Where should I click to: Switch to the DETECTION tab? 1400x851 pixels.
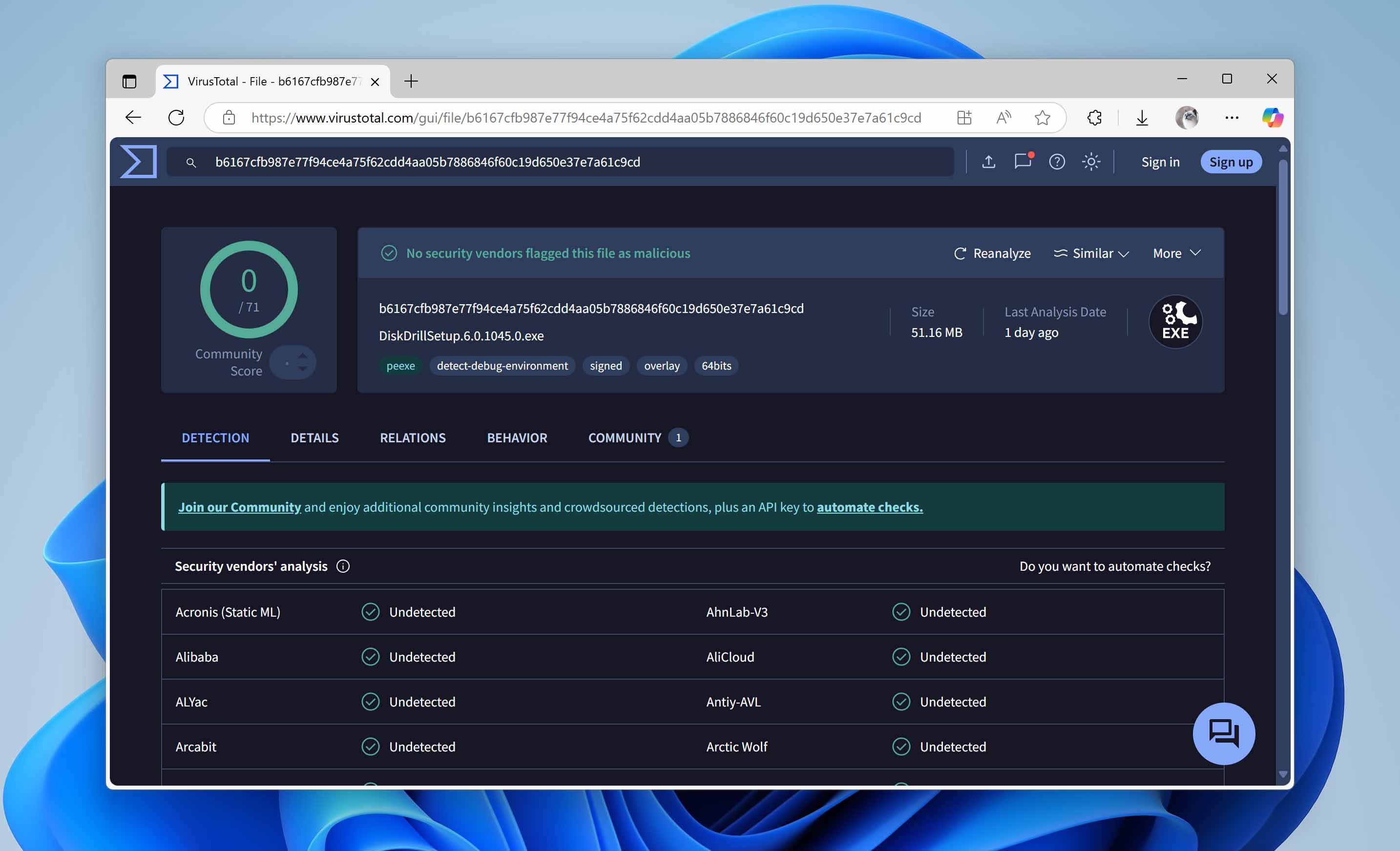(x=215, y=438)
